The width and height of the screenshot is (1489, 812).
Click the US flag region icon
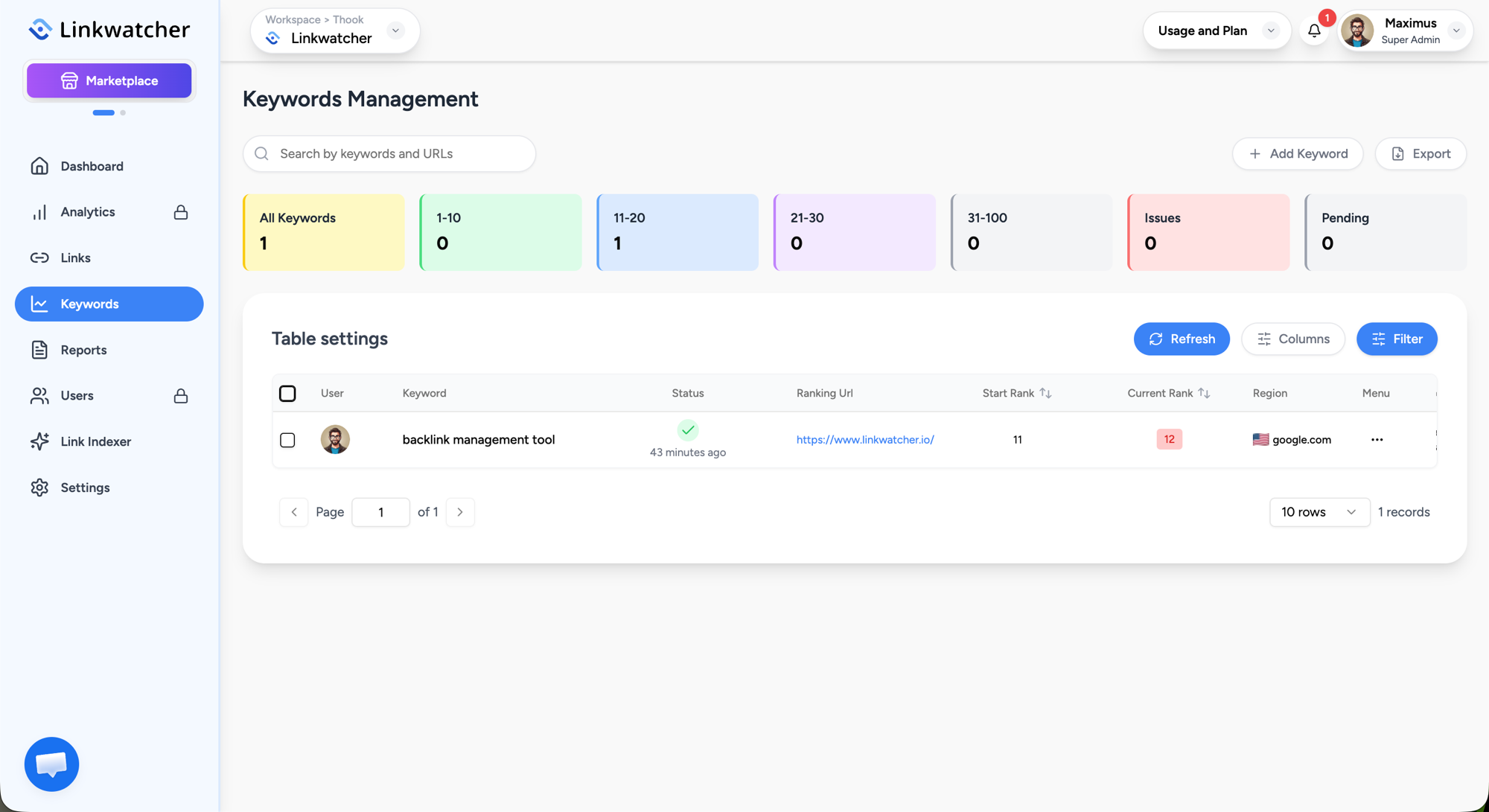pos(1260,439)
